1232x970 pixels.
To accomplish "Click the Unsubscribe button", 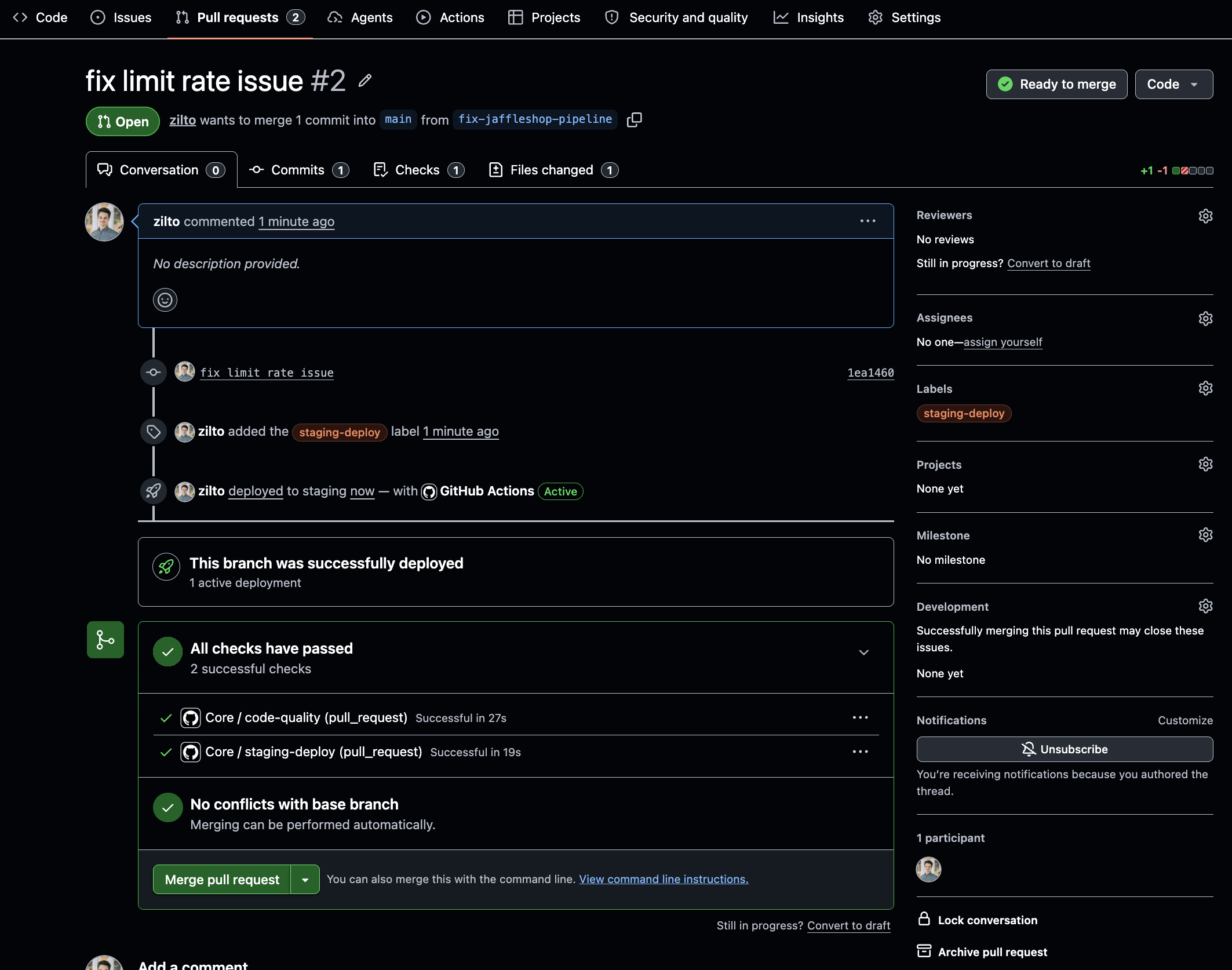I will click(1065, 749).
